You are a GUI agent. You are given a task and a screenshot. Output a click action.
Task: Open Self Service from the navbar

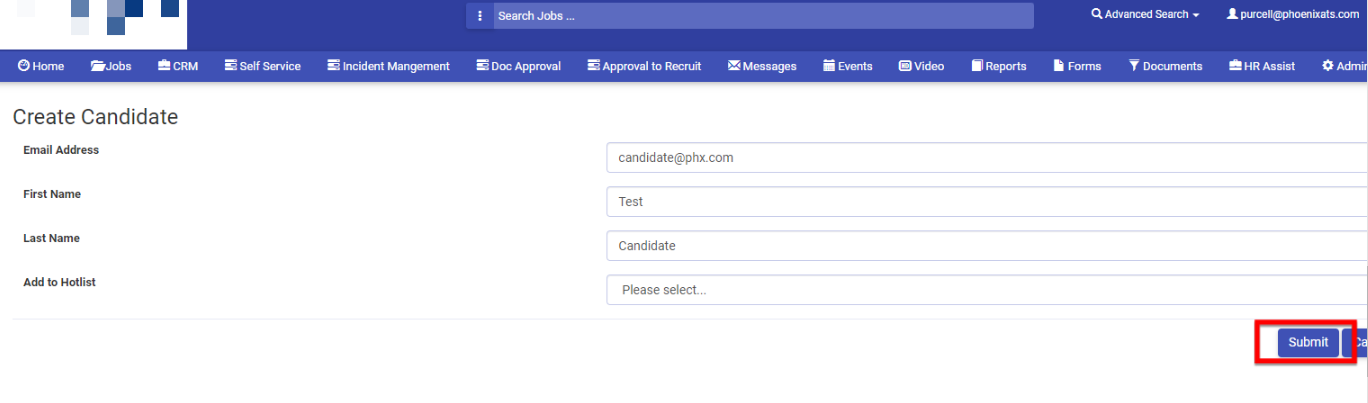point(263,66)
